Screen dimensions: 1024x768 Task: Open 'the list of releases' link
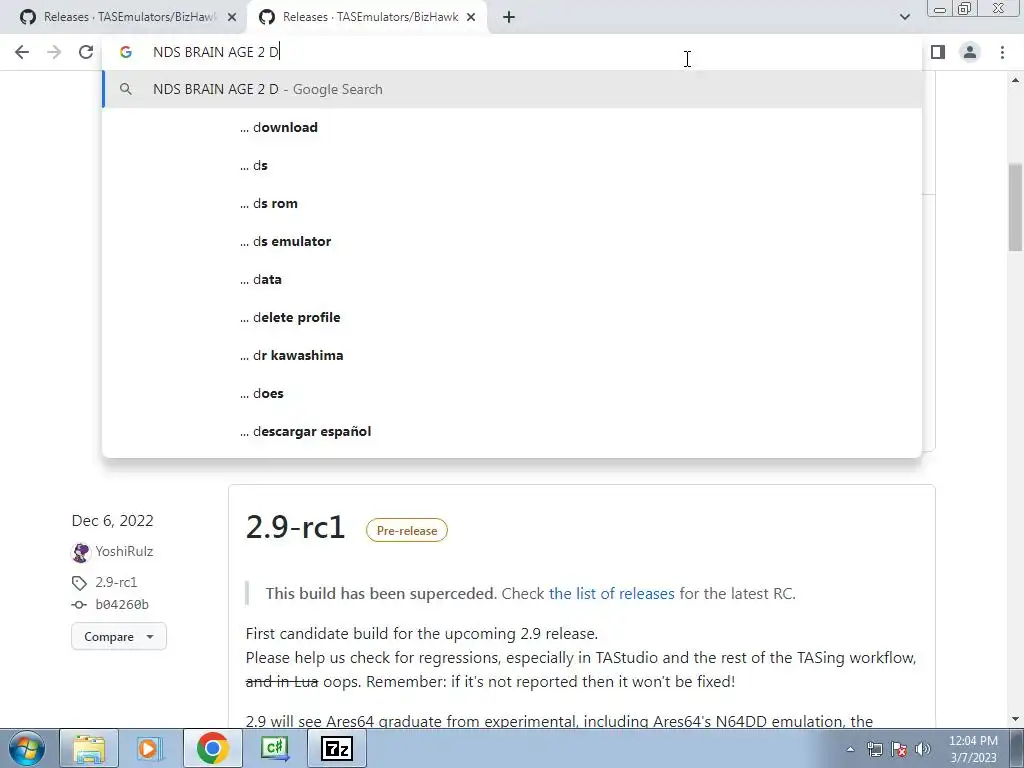pos(611,594)
